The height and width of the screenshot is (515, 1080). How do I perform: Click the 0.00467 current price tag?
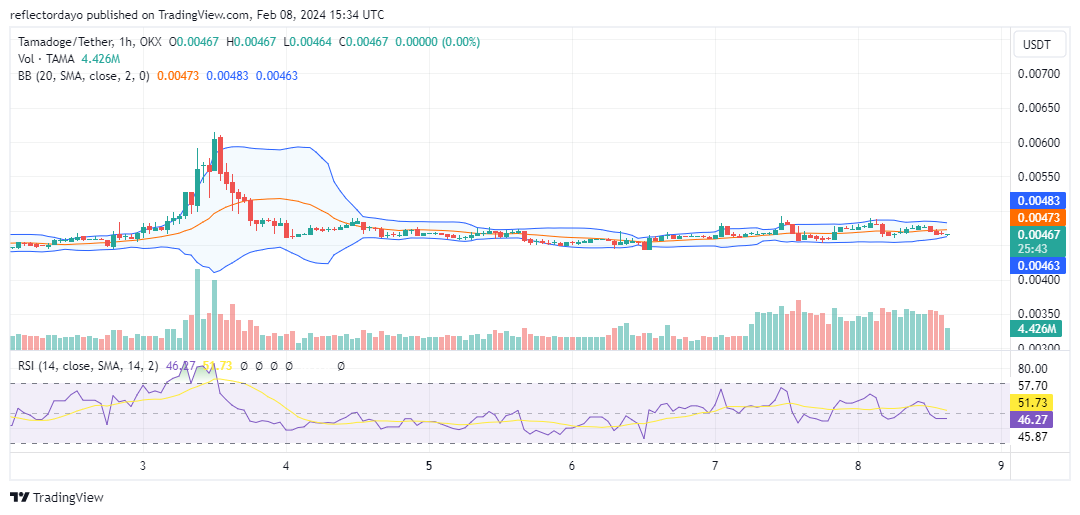1037,240
